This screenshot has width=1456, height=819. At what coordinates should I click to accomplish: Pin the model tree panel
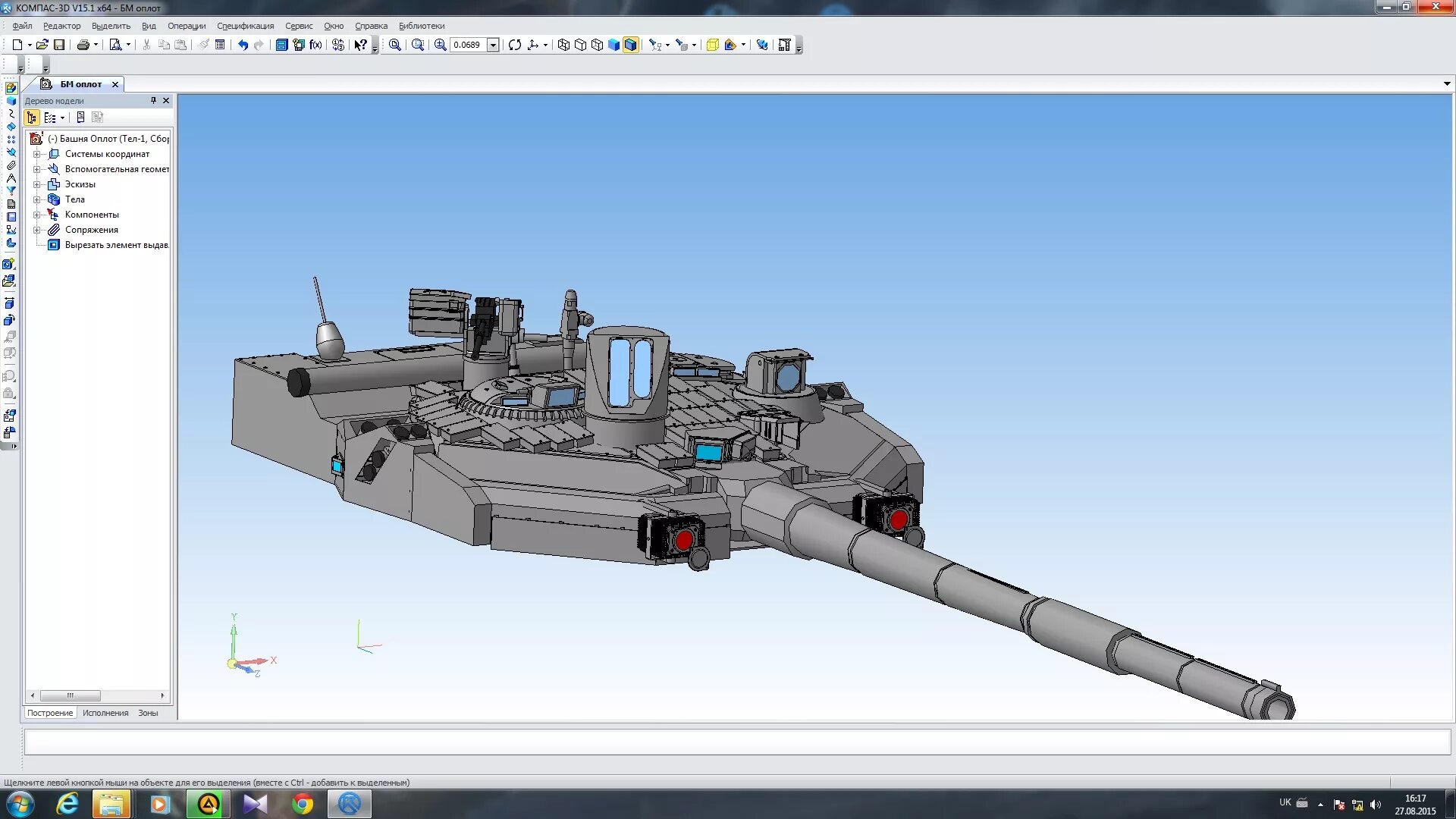click(x=153, y=100)
